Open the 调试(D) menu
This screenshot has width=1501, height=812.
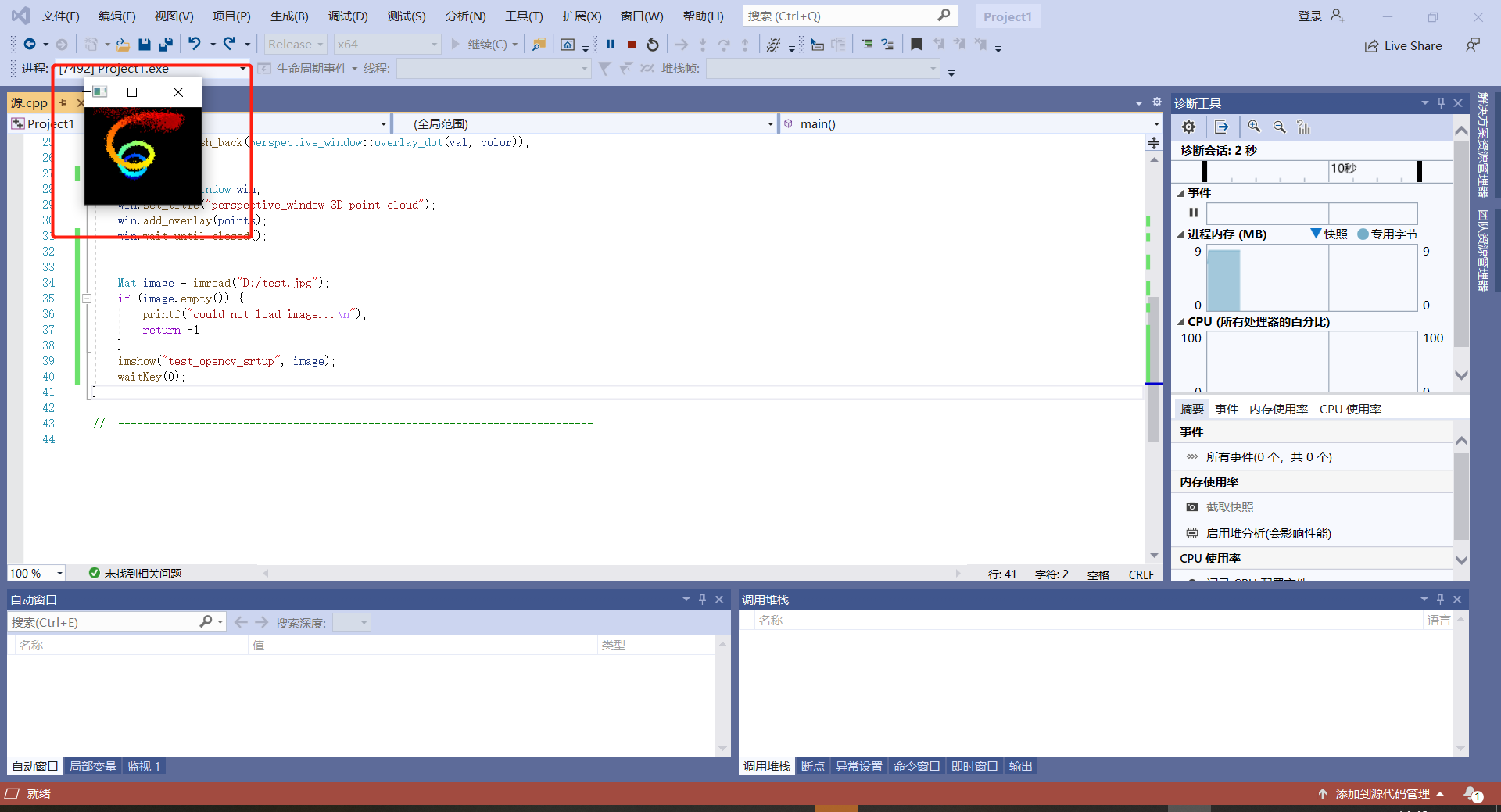(348, 16)
